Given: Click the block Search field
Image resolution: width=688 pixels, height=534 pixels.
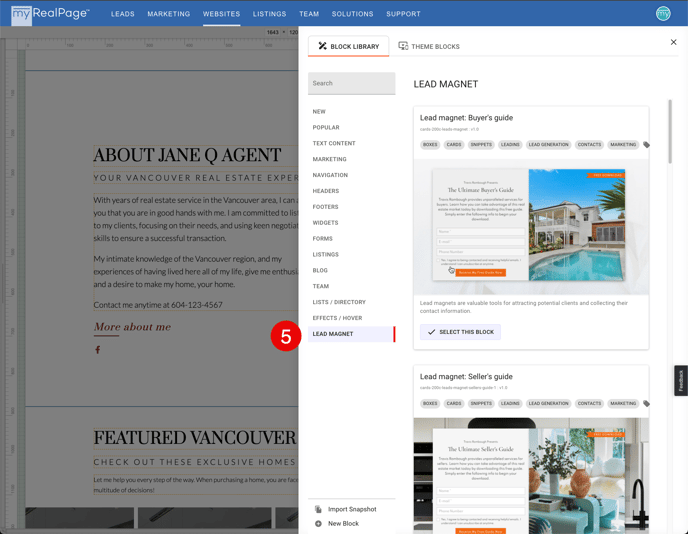Looking at the screenshot, I should pyautogui.click(x=351, y=83).
